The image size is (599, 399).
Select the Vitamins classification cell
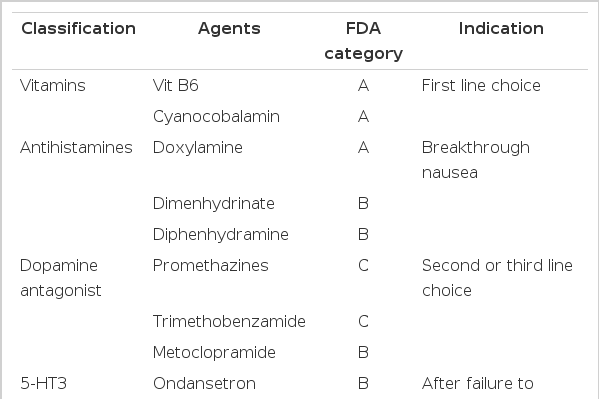53,86
